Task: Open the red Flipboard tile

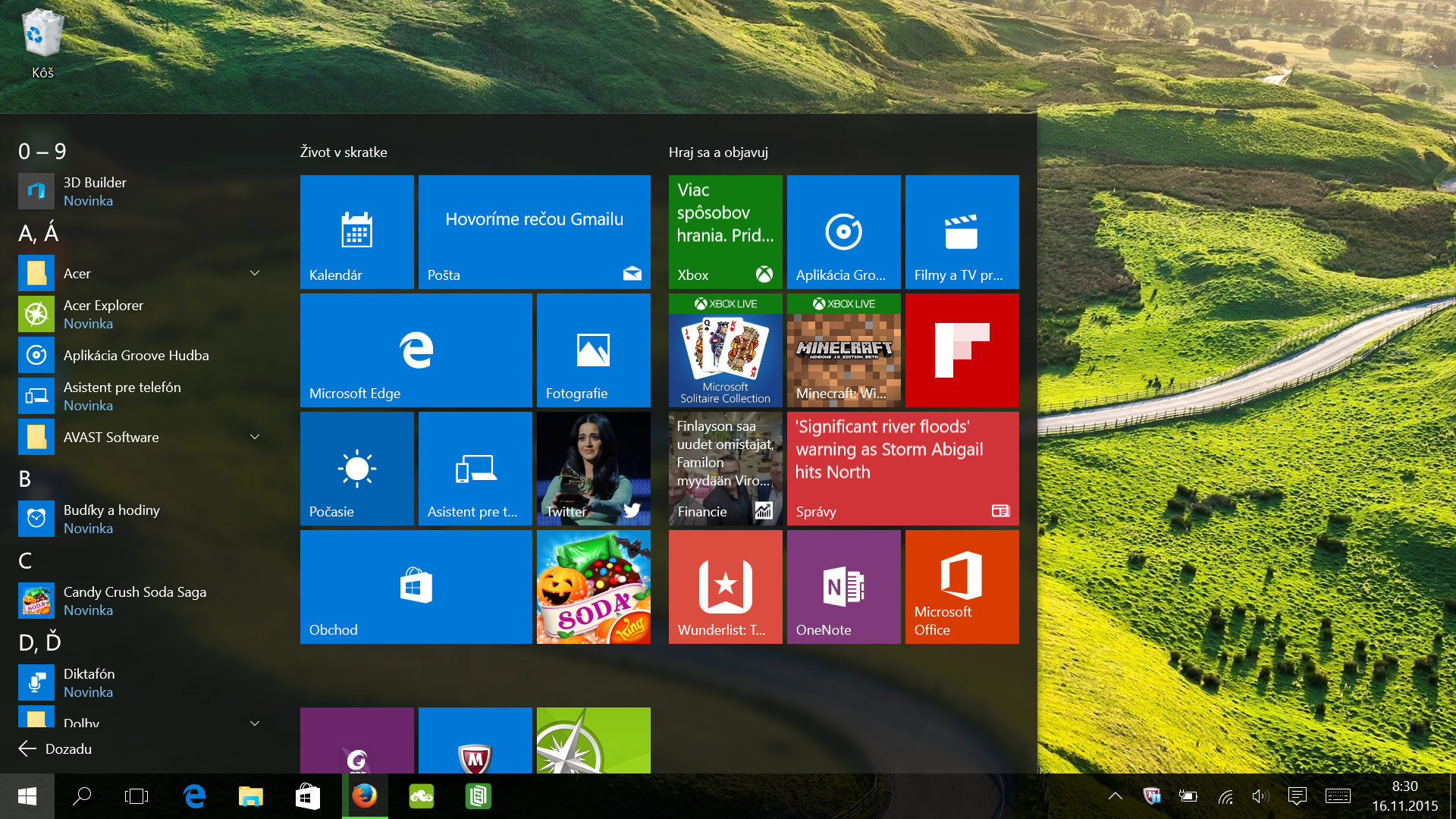Action: pyautogui.click(x=962, y=350)
